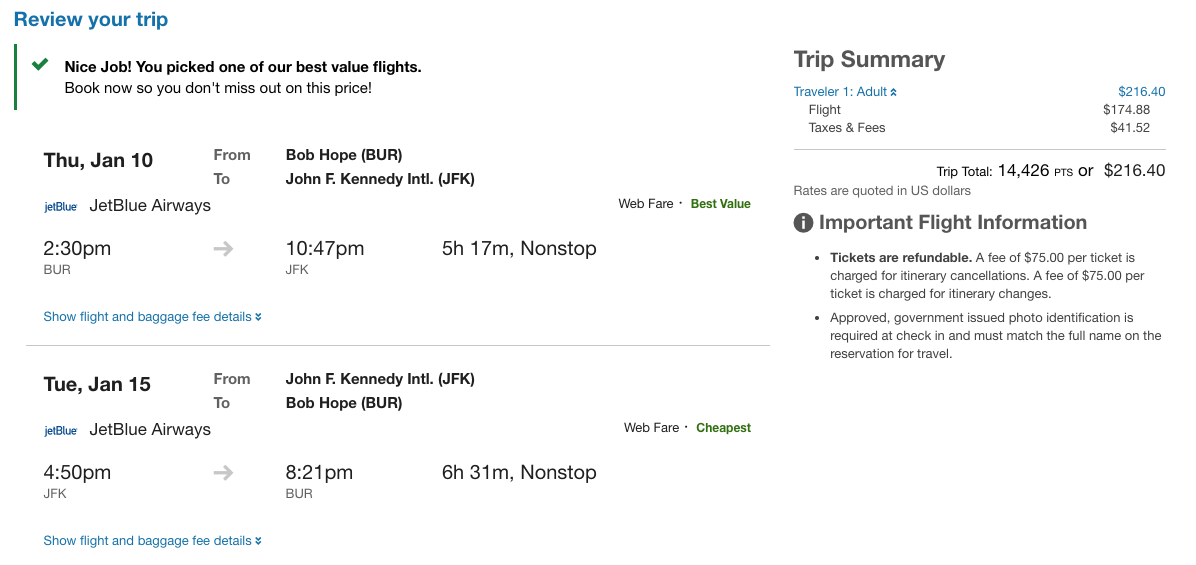The image size is (1196, 565).
Task: Click the Best Value fare label
Action: click(720, 204)
